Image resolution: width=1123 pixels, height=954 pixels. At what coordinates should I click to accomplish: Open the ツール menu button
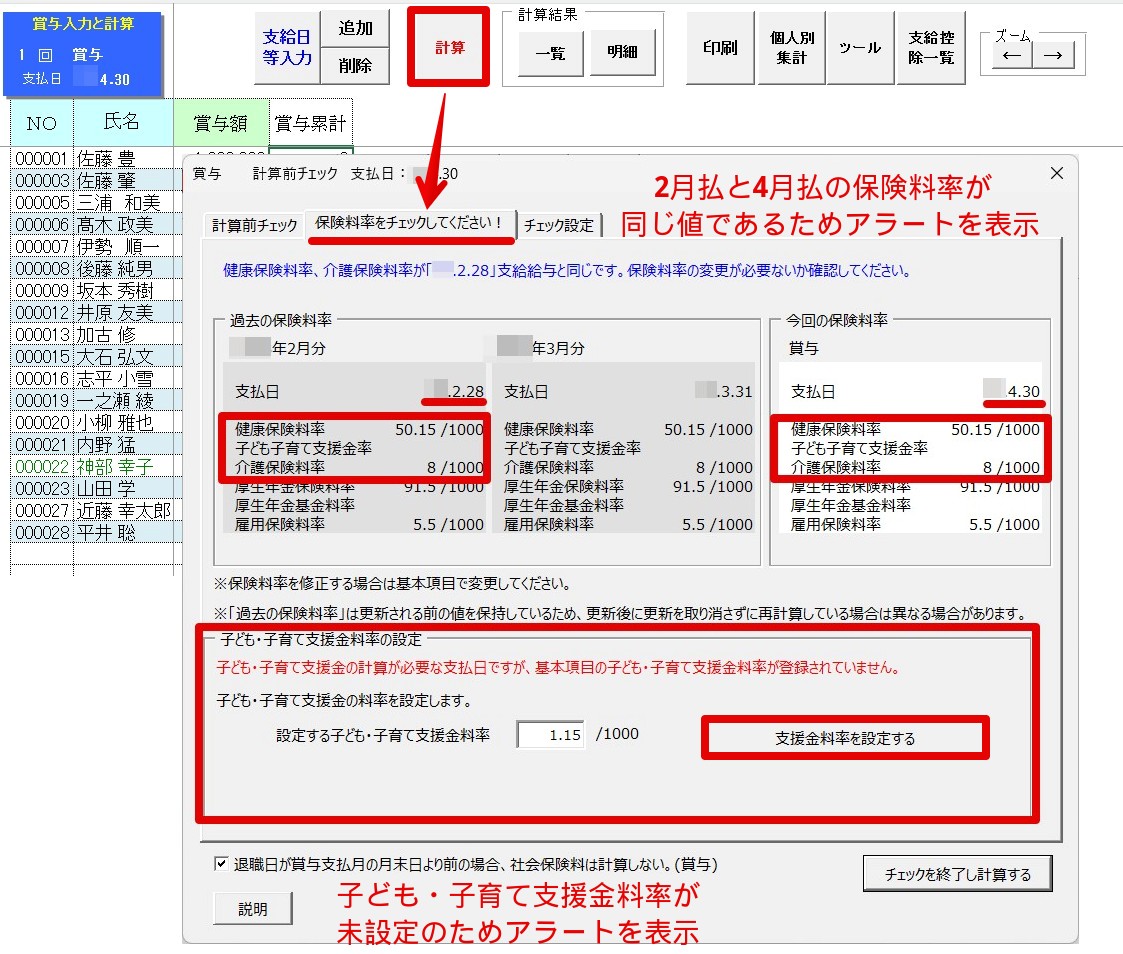tap(860, 48)
